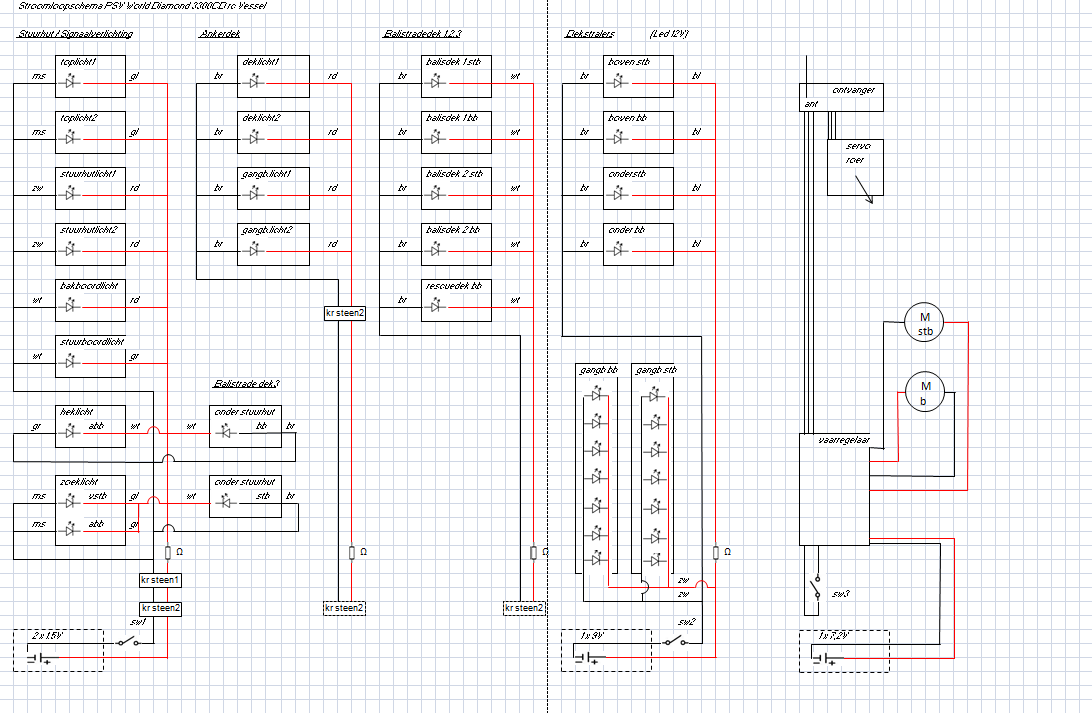
Task: Select the Stuurhut / Signaalverlichting heading
Action: tap(75, 33)
